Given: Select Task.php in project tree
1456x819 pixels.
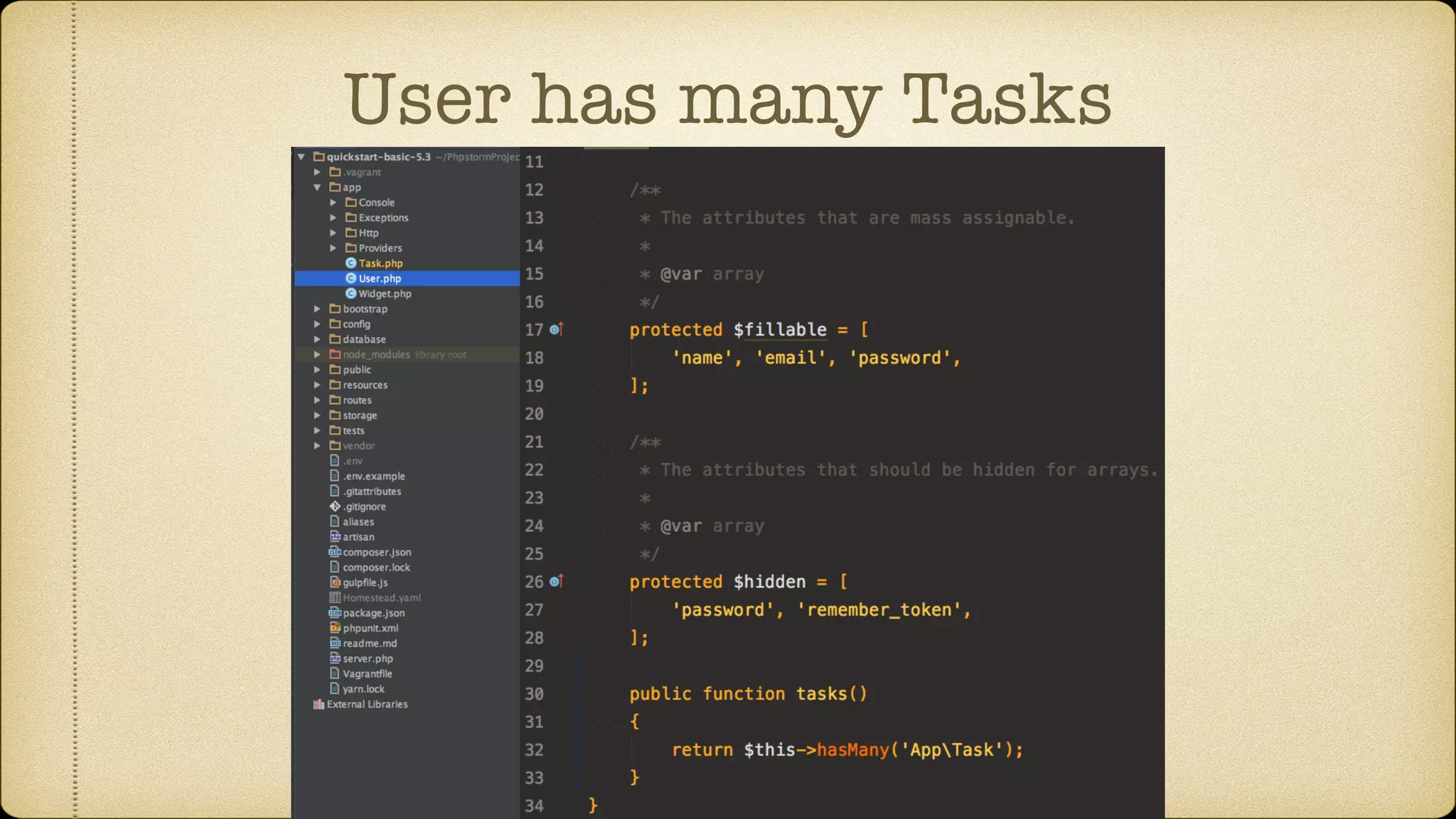Looking at the screenshot, I should pos(380,263).
